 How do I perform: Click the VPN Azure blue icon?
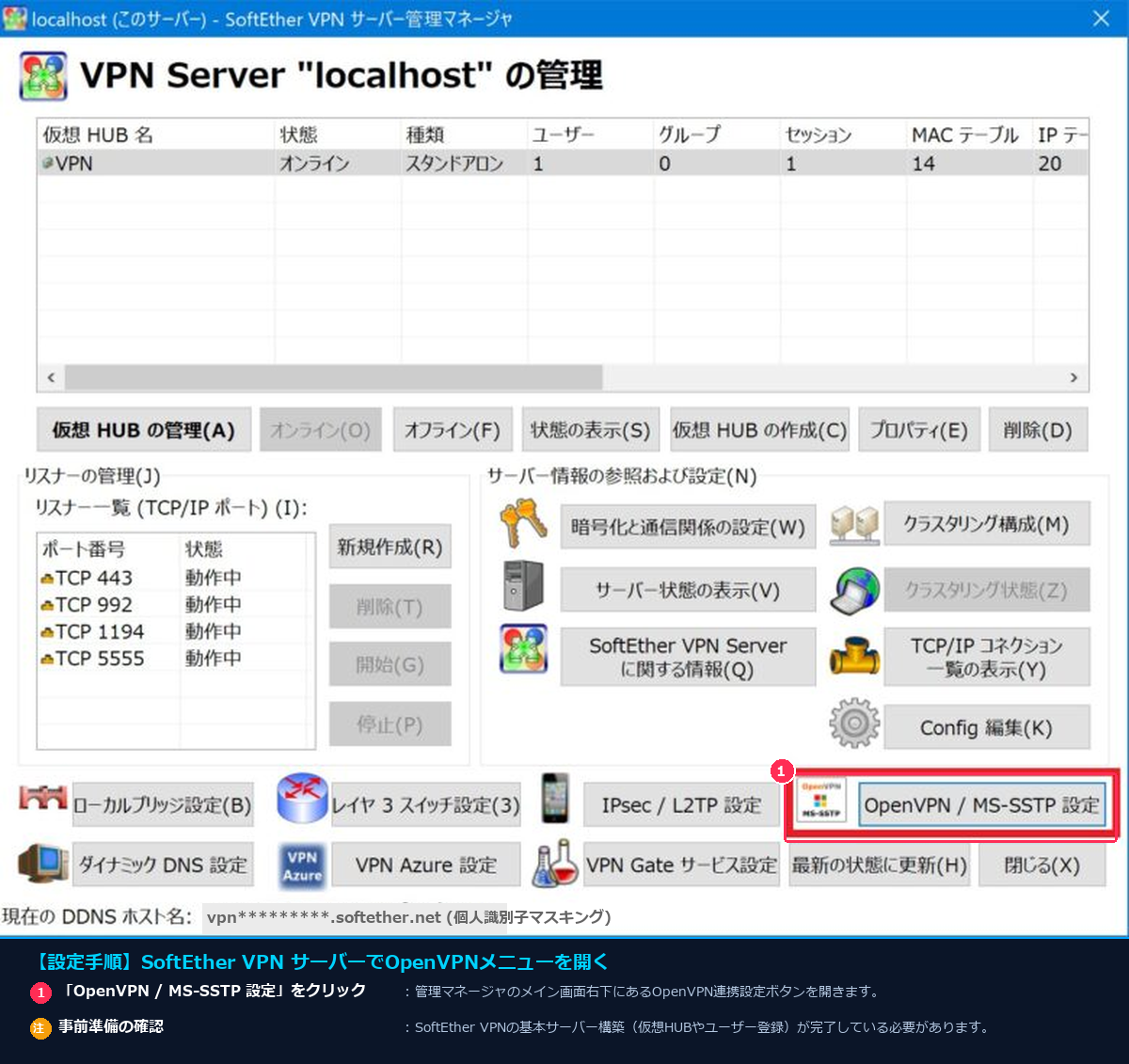(x=302, y=865)
